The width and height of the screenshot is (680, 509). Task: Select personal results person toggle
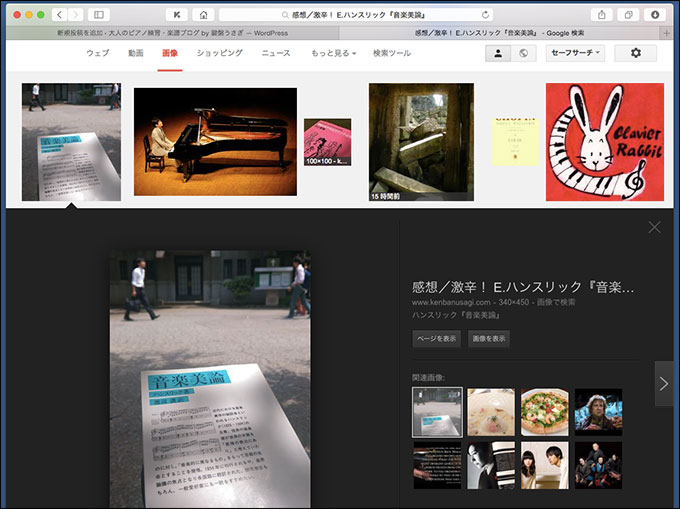click(x=498, y=53)
